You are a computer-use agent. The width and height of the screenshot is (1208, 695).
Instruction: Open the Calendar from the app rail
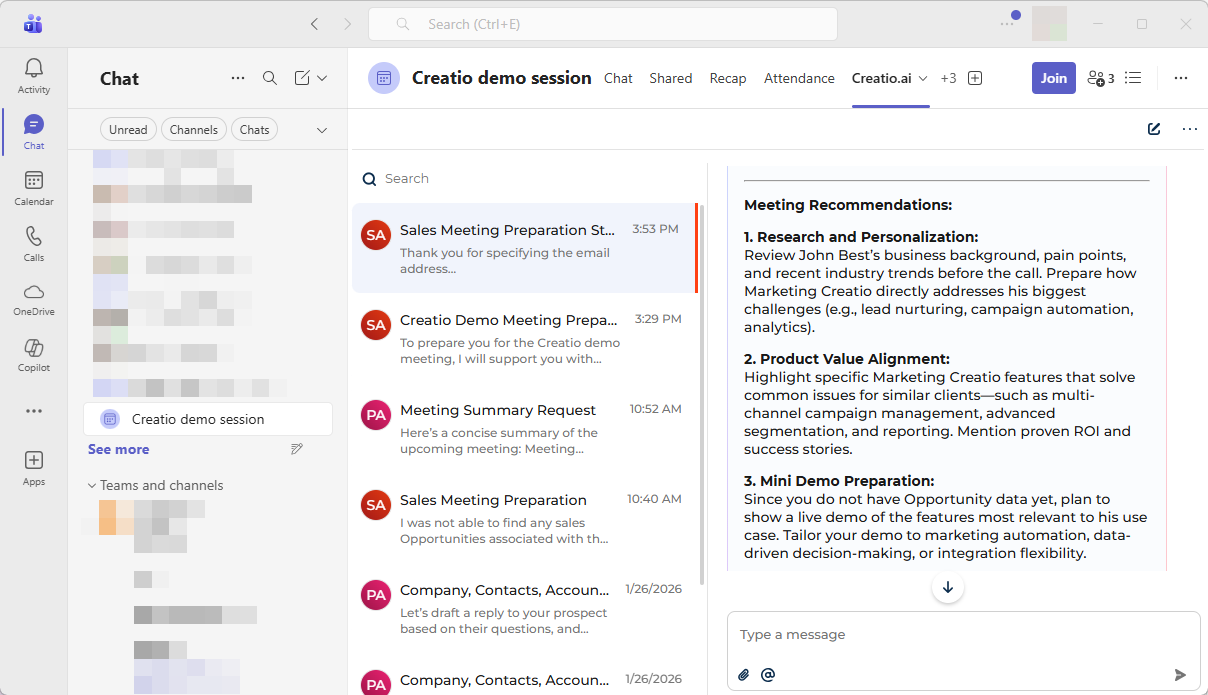[33, 188]
